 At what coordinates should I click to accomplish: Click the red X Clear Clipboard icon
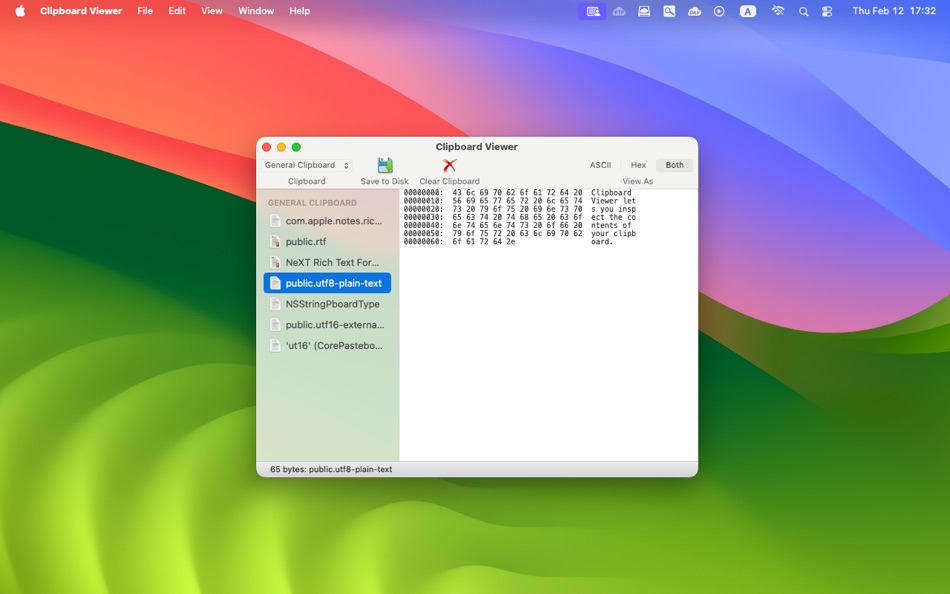pyautogui.click(x=448, y=163)
